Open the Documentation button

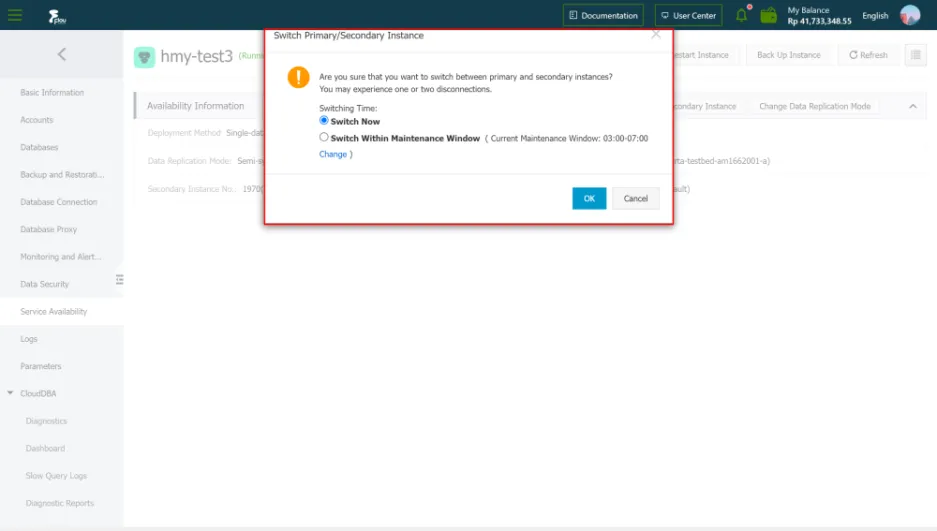point(603,16)
